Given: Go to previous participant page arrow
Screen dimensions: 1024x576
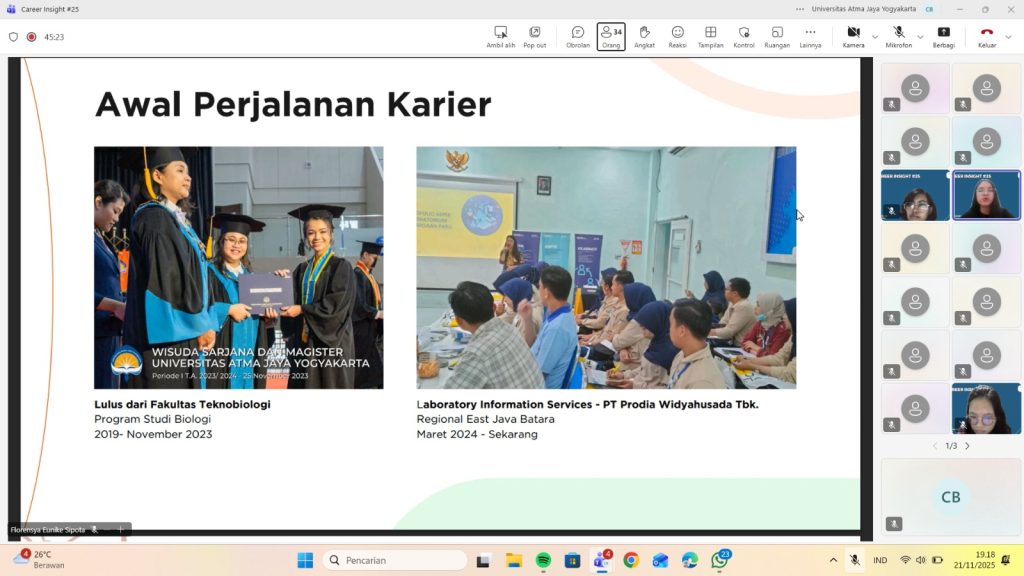Looking at the screenshot, I should pyautogui.click(x=935, y=446).
